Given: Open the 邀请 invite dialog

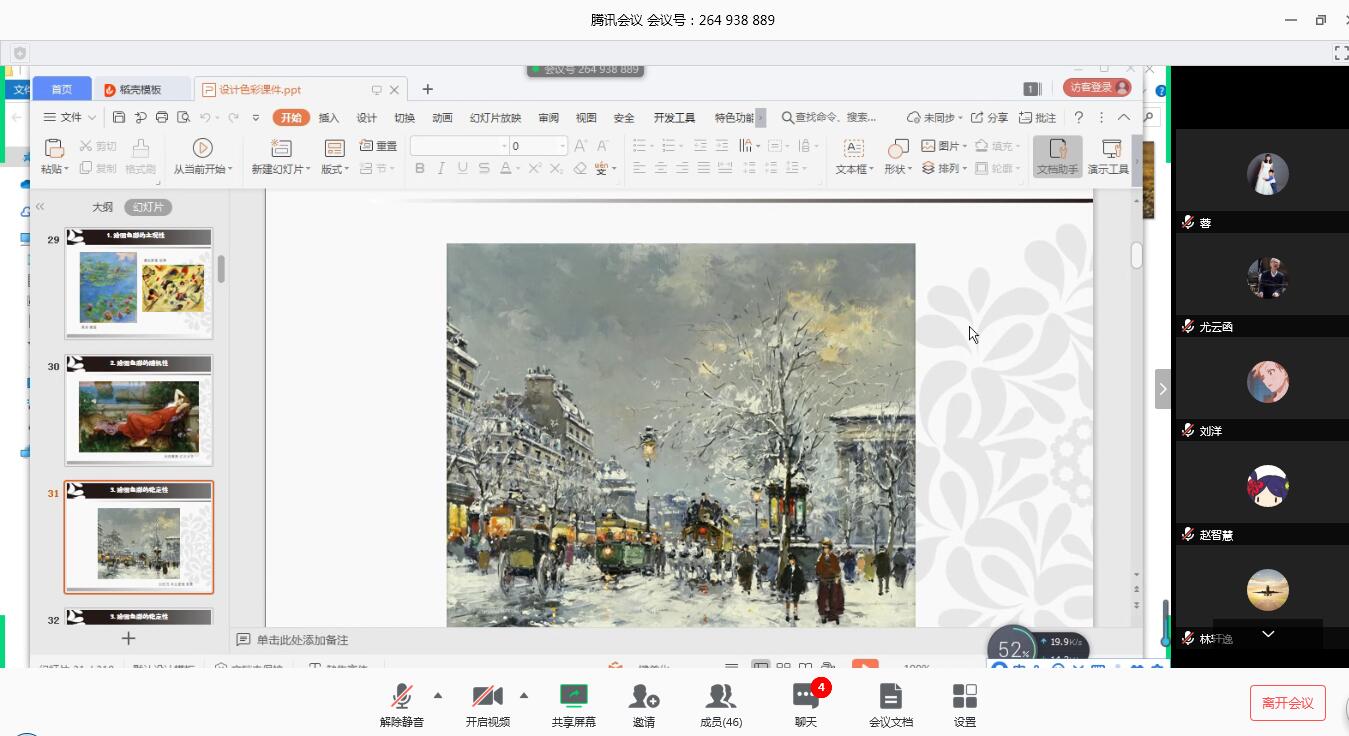Looking at the screenshot, I should tap(644, 704).
